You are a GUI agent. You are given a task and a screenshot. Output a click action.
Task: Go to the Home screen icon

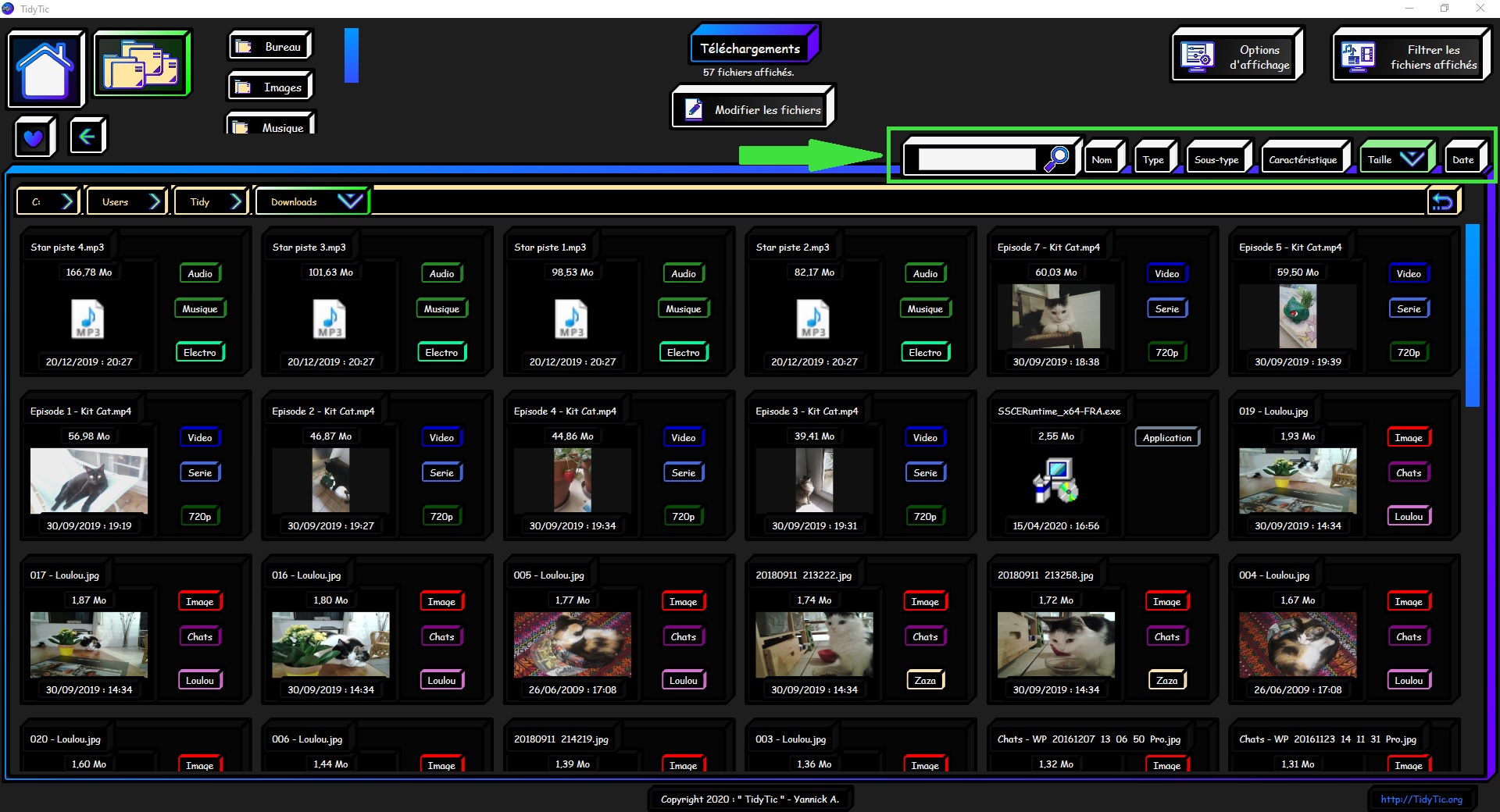pos(45,69)
